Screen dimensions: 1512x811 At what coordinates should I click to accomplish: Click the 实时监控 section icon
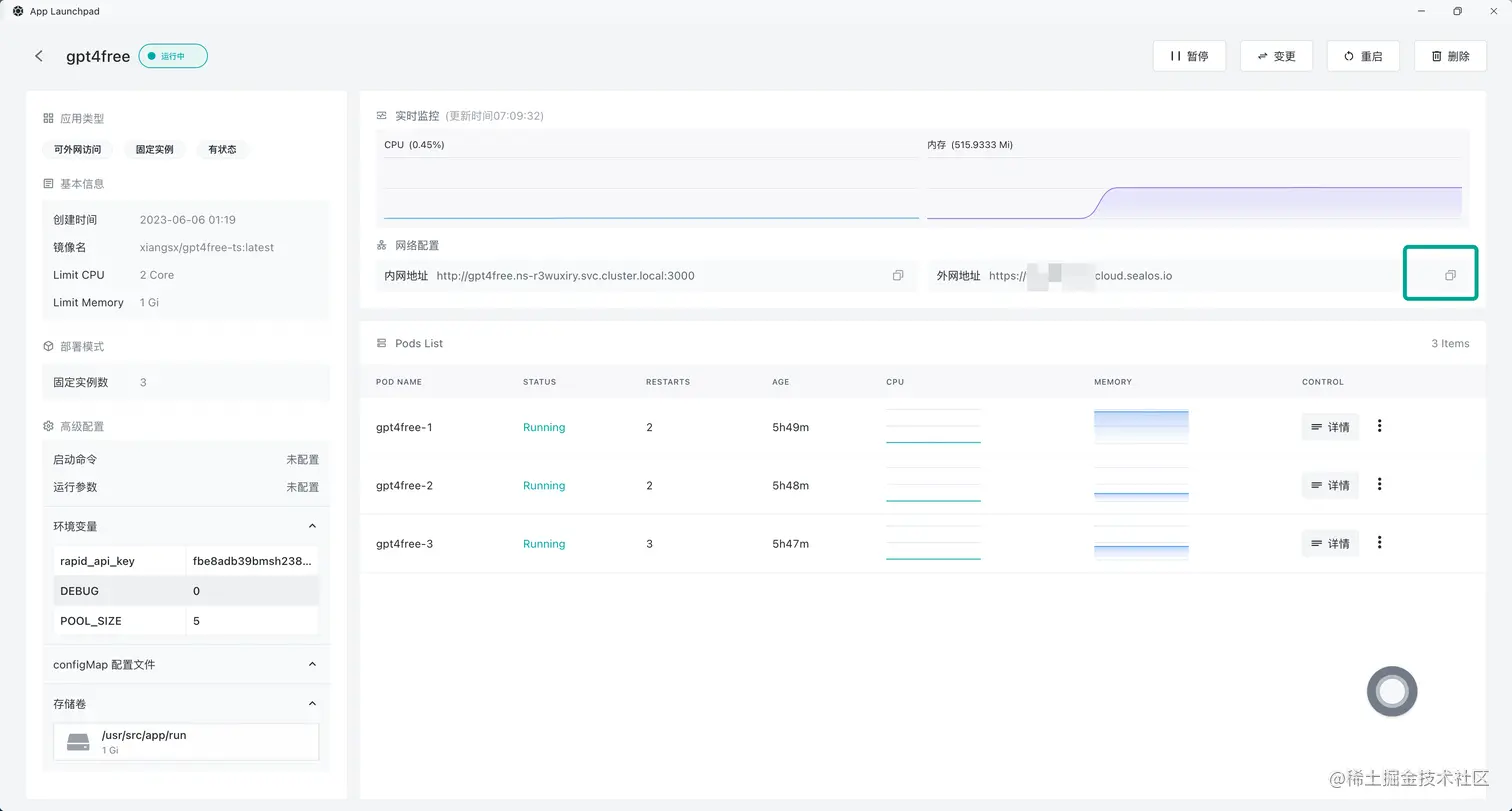(x=381, y=116)
